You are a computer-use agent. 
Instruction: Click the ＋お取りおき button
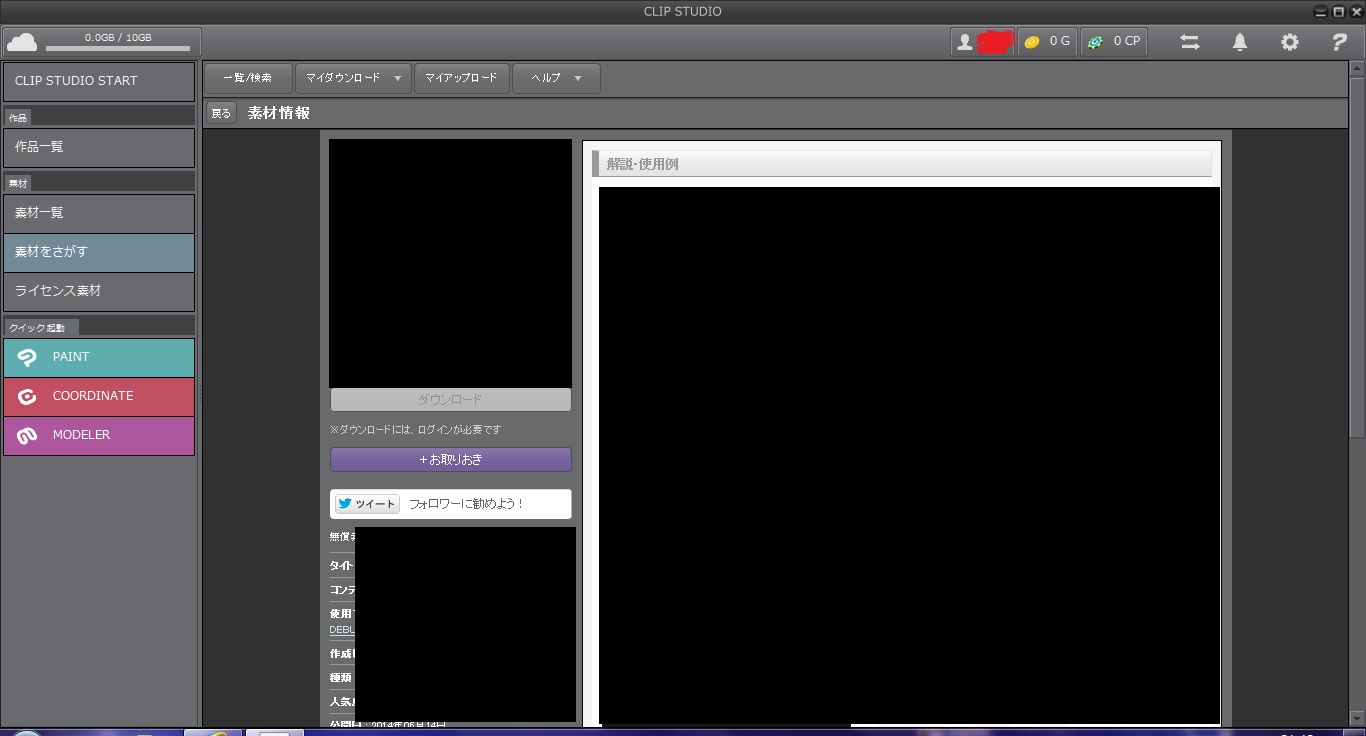[x=450, y=460]
